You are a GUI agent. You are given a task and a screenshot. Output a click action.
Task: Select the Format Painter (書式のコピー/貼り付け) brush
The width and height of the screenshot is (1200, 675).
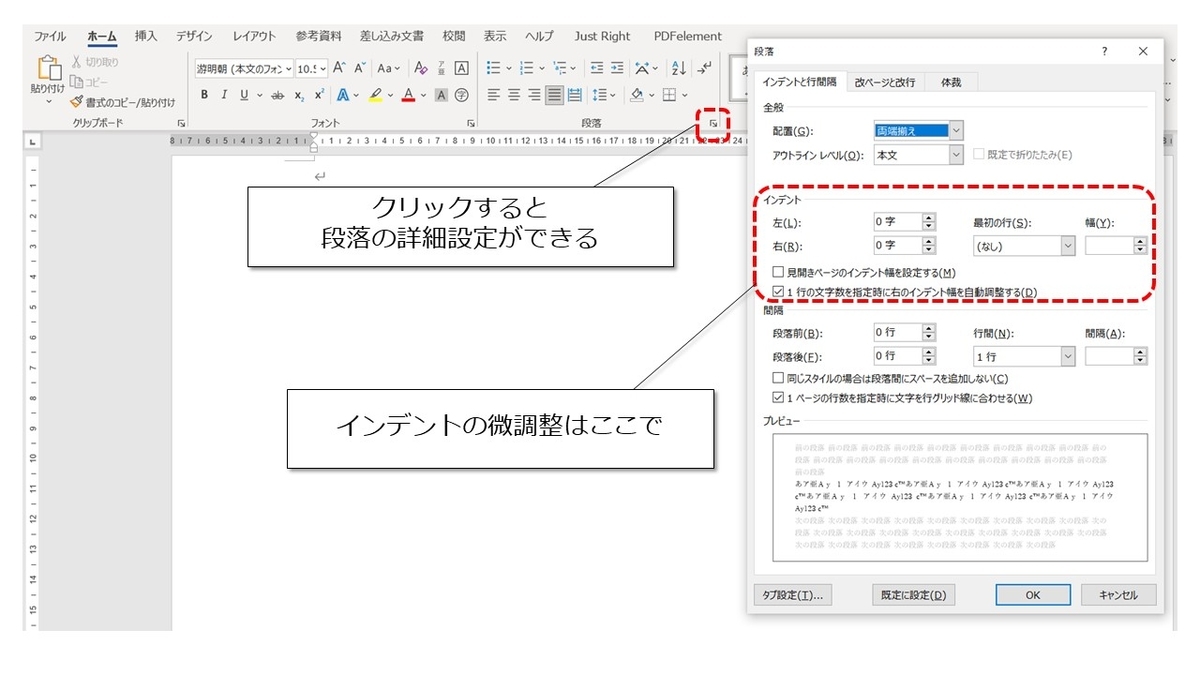click(x=76, y=101)
